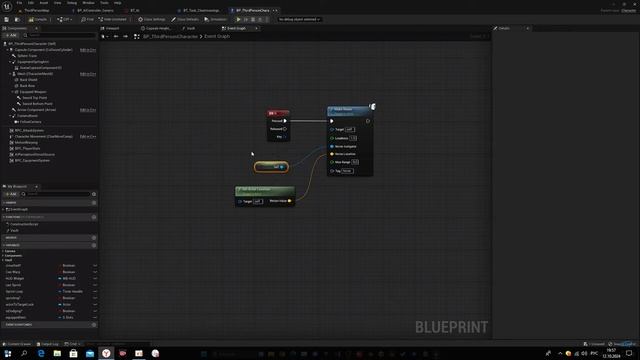Screen dimensions: 640x360
Task: Navigate forward in graph history
Action: [x=125, y=36]
